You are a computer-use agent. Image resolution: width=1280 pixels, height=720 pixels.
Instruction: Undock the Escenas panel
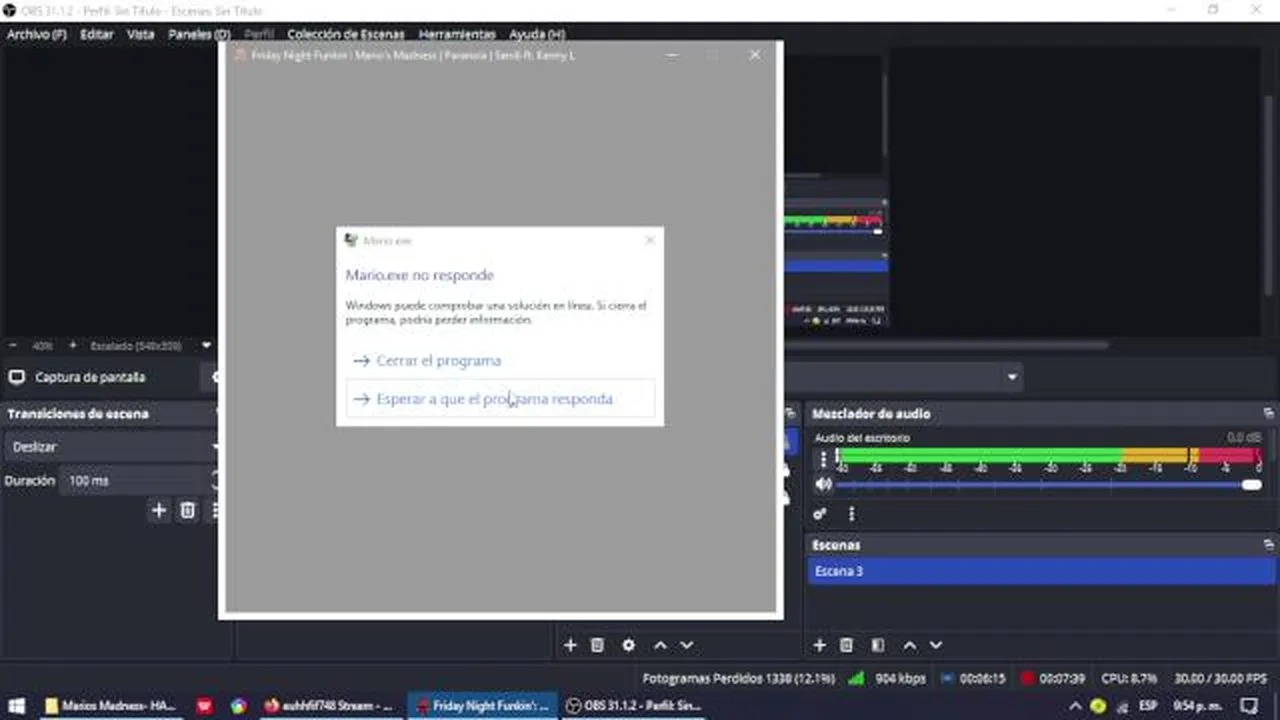coord(1268,545)
